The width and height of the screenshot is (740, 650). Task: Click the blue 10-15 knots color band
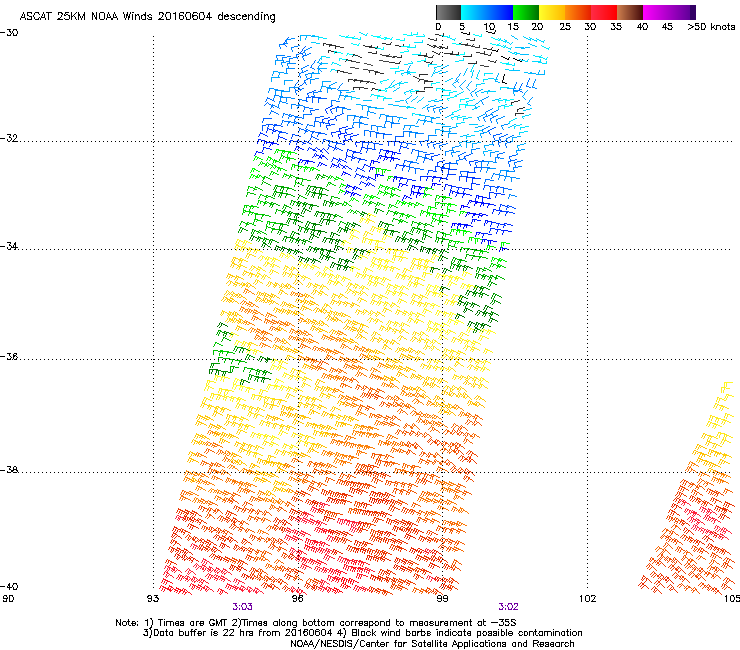(500, 12)
